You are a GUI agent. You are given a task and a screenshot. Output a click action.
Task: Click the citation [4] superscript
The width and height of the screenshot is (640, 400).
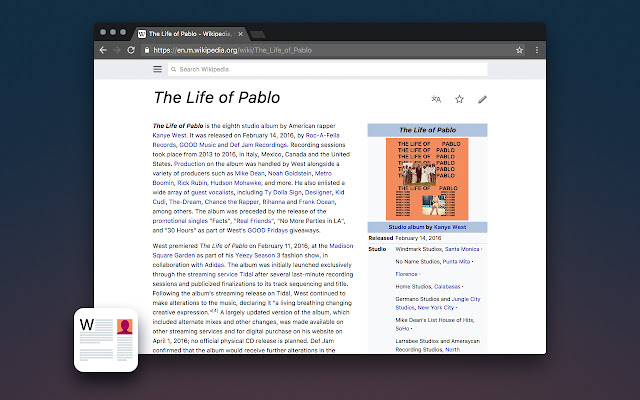tap(214, 311)
